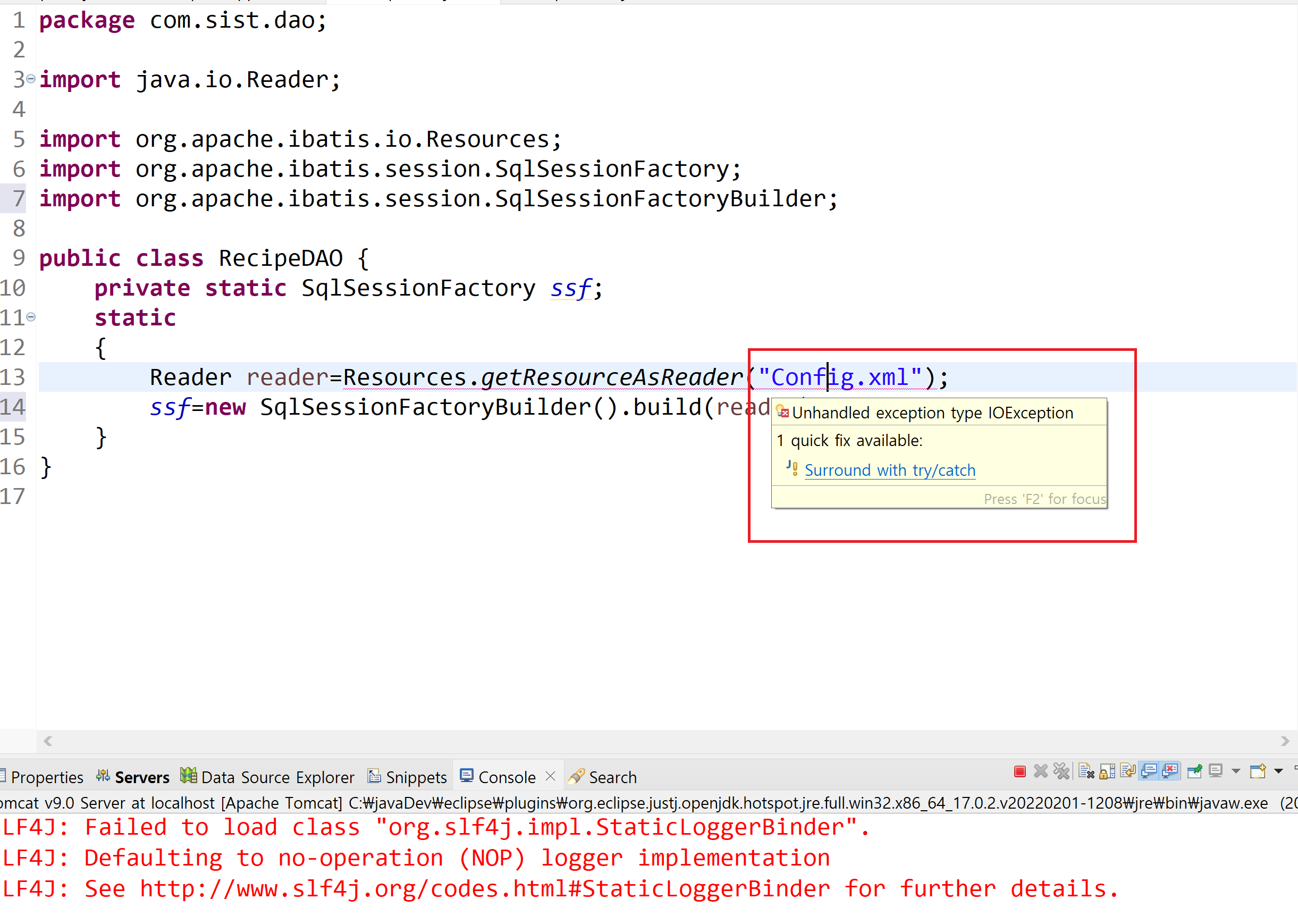This screenshot has width=1298, height=924.
Task: Open a new console view icon
Action: [1258, 771]
